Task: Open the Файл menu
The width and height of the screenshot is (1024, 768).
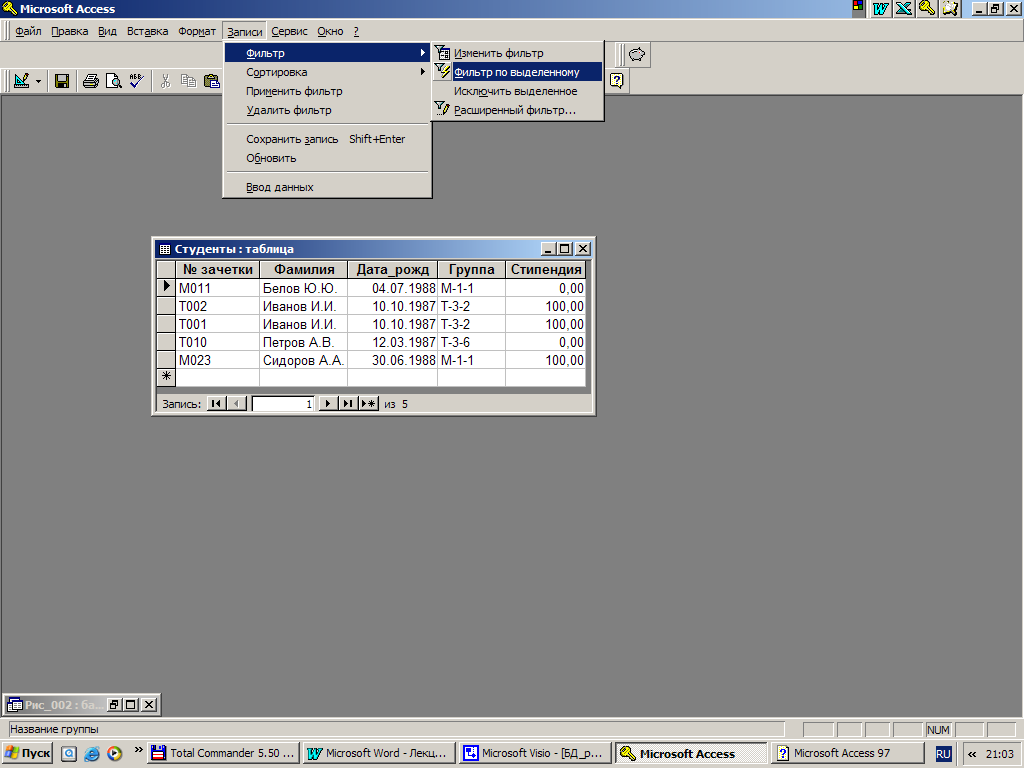Action: 28,31
